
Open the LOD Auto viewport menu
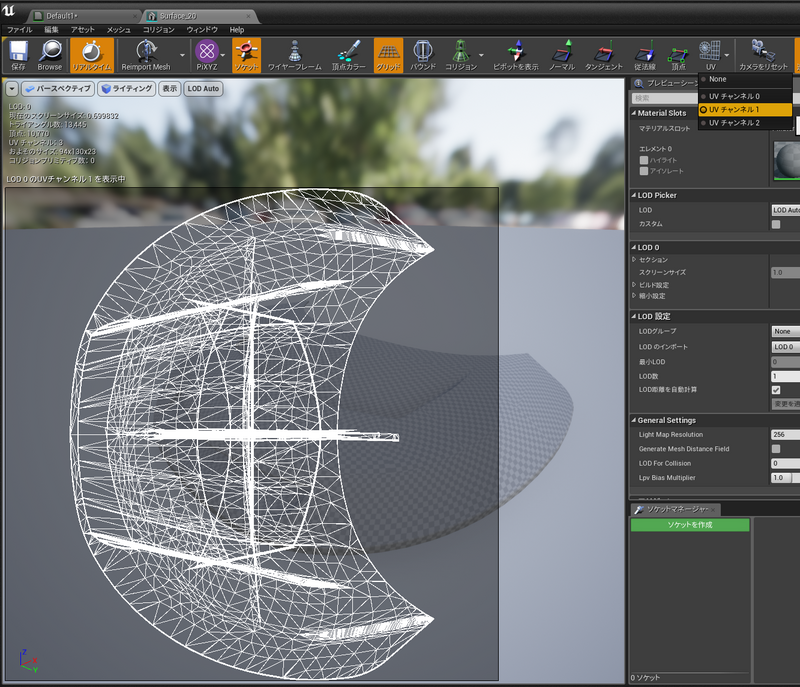pyautogui.click(x=203, y=89)
